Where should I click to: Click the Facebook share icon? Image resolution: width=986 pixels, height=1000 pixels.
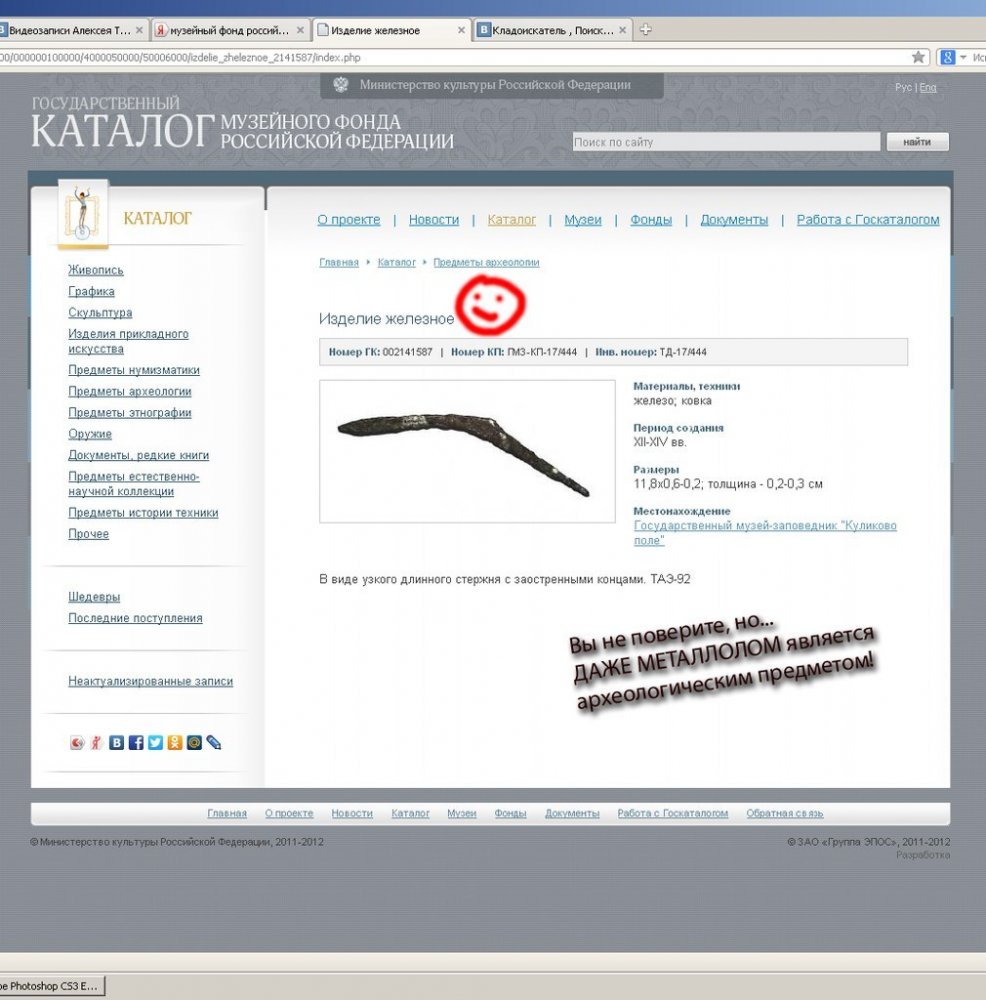tap(136, 743)
